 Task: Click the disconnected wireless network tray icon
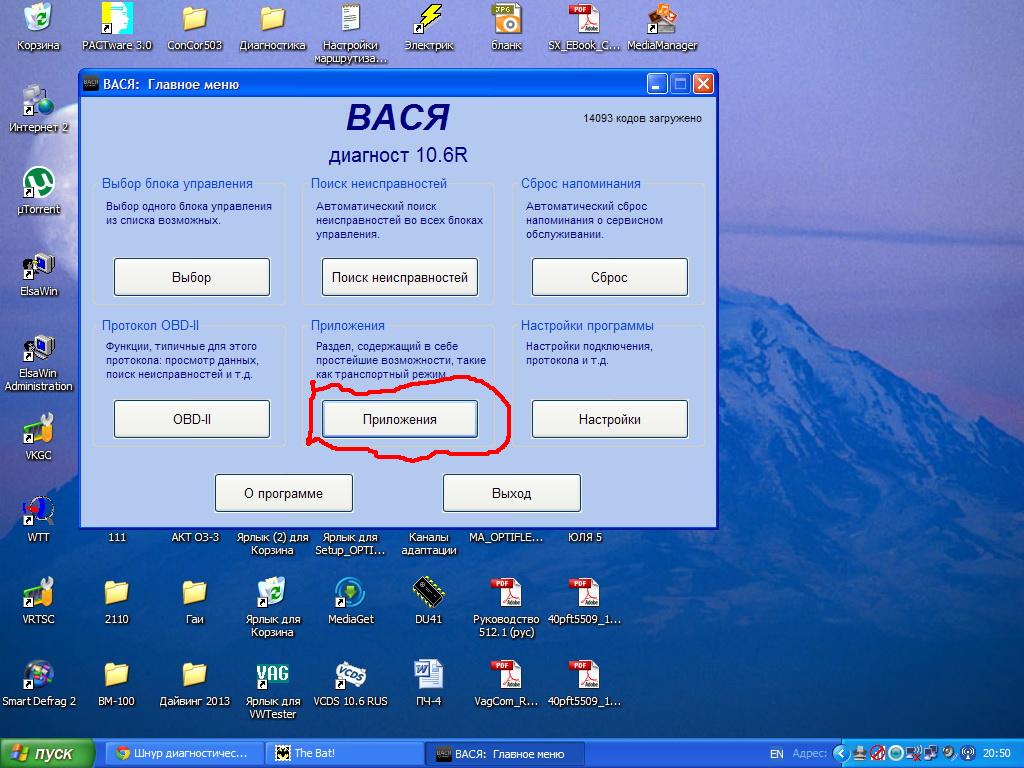(914, 754)
